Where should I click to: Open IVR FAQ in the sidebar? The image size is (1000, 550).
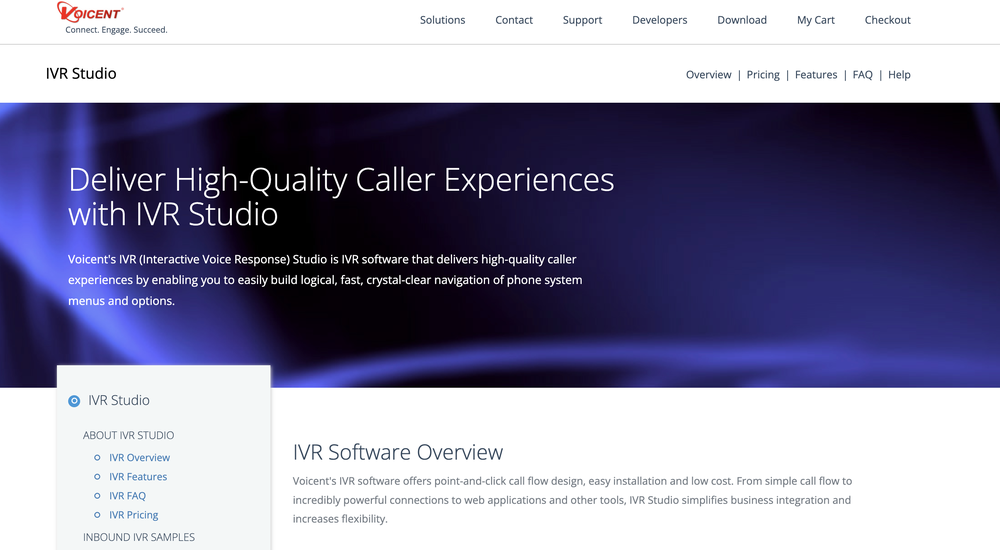(127, 496)
